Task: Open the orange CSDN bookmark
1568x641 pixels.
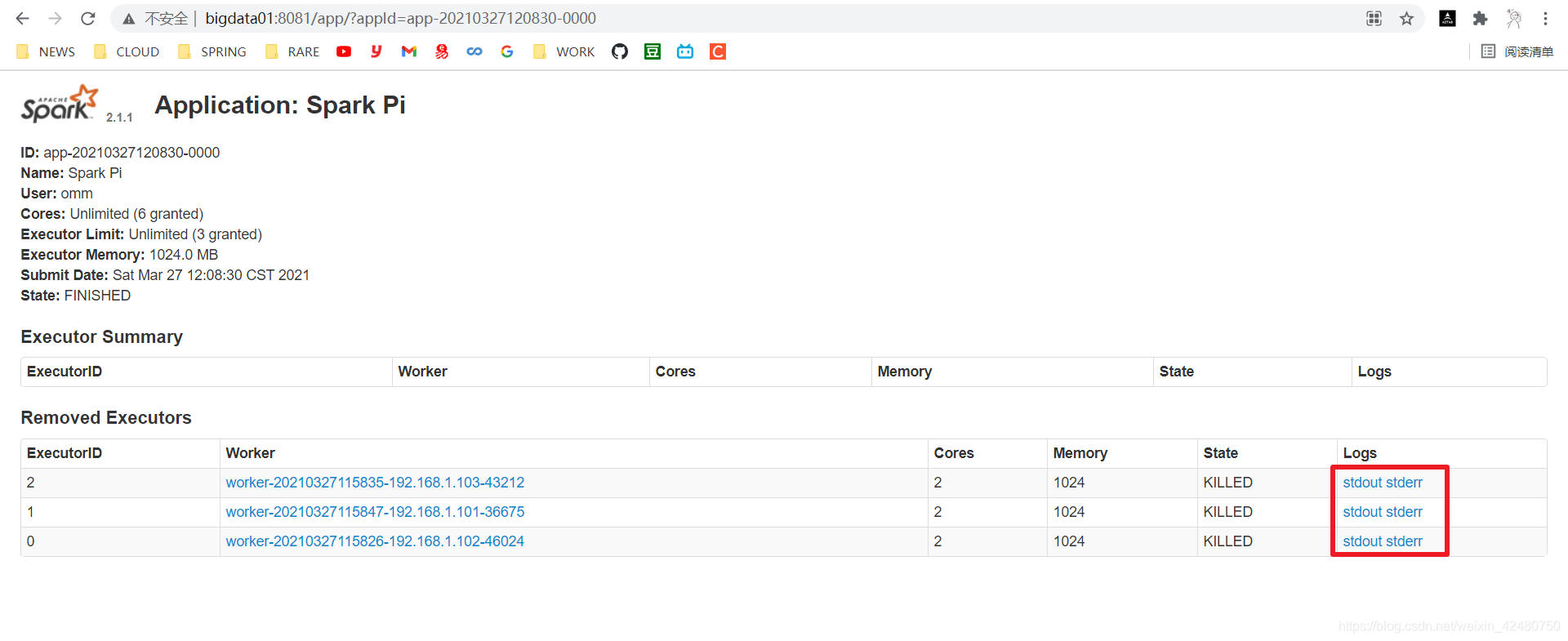Action: tap(718, 51)
